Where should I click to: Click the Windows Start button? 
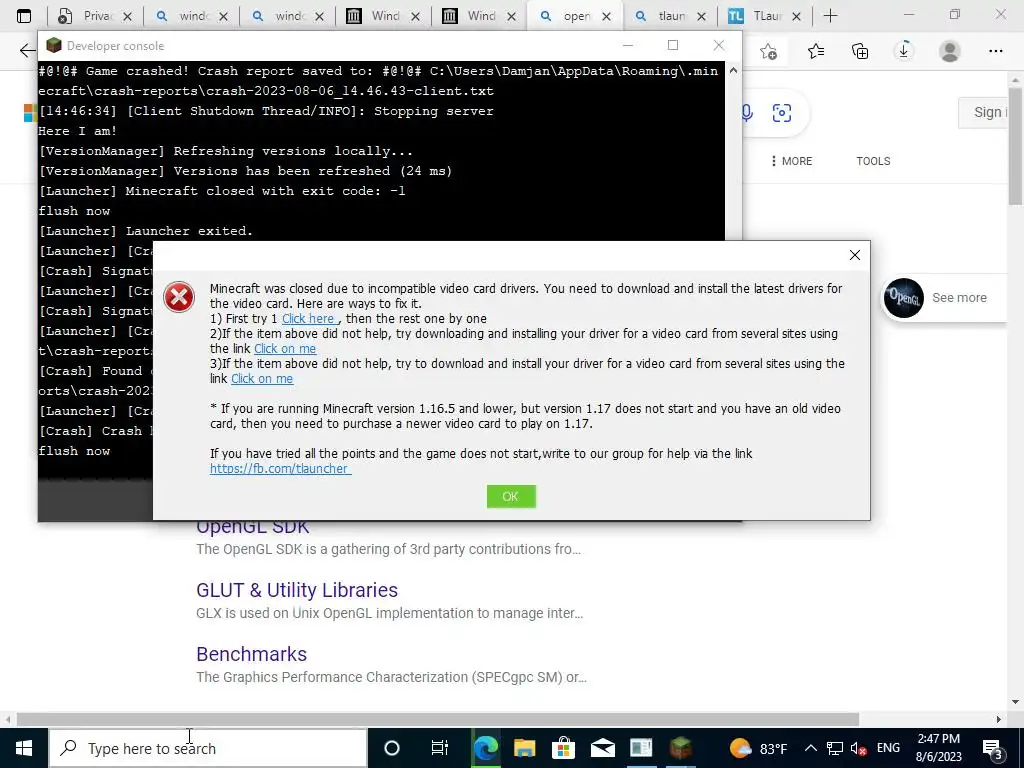(x=24, y=748)
